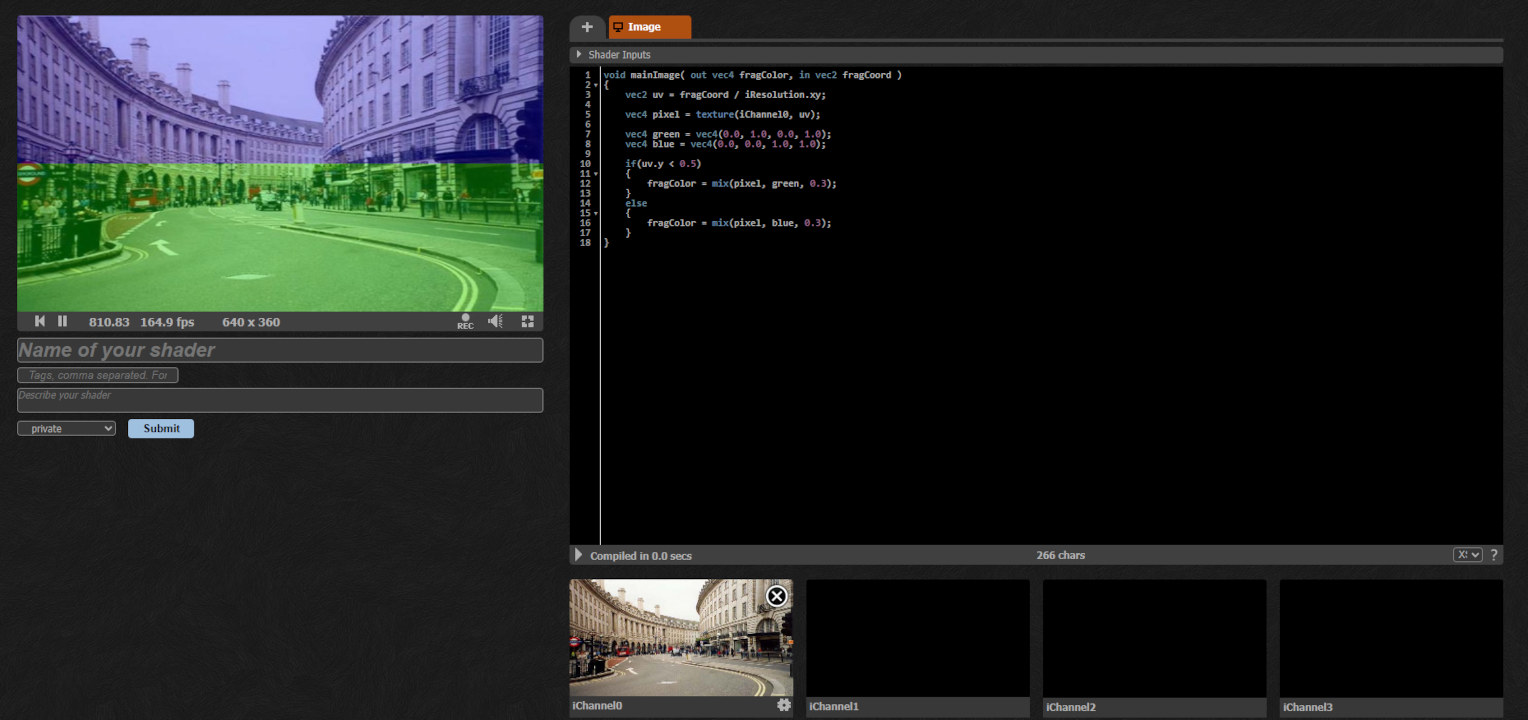Viewport: 1528px width, 720px height.
Task: Open iChannel0 texture settings gear
Action: 783,704
